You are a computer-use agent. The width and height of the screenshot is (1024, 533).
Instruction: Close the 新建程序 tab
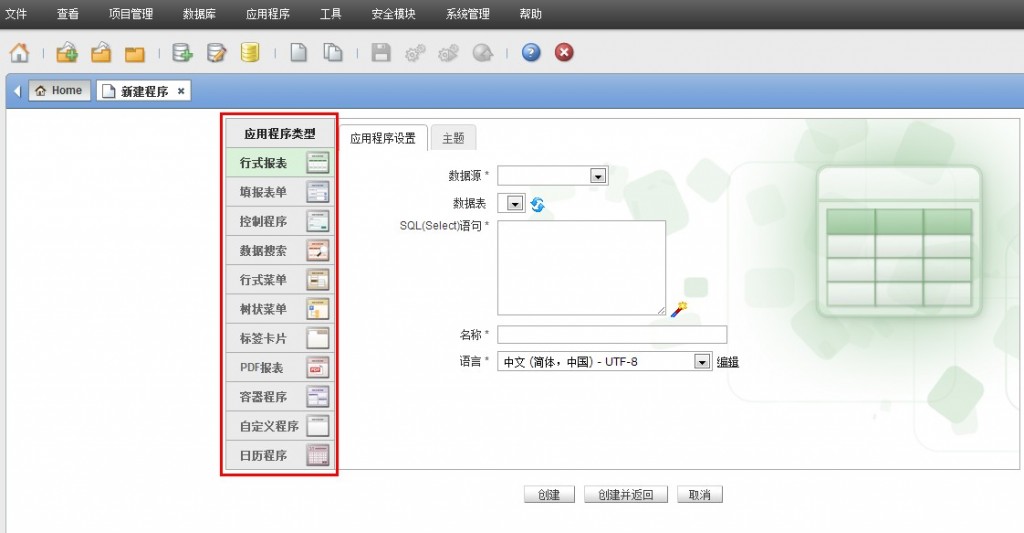tap(181, 91)
